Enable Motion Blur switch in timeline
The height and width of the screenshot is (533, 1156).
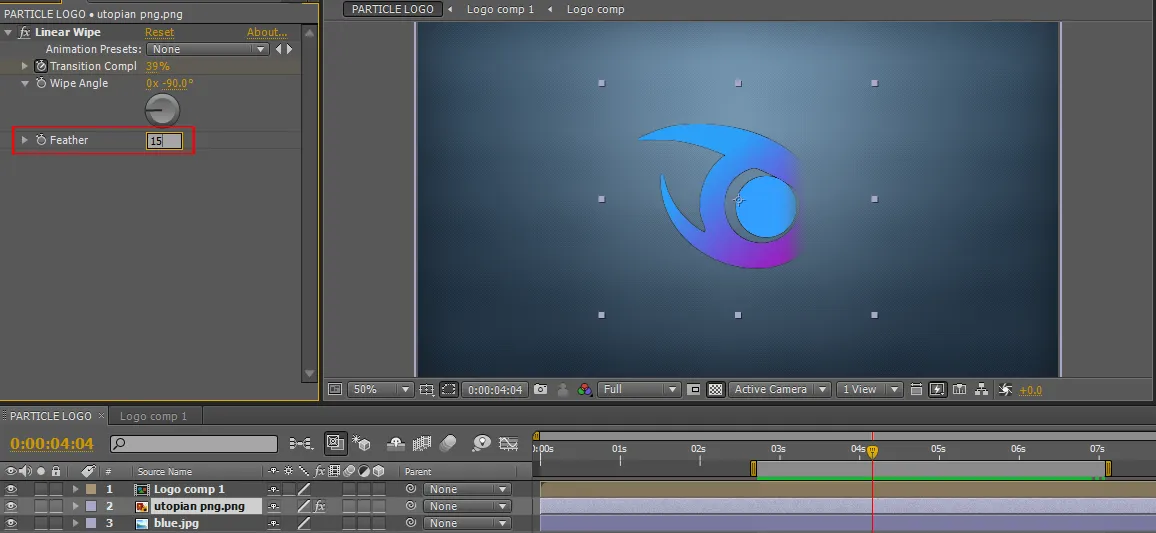pos(448,443)
